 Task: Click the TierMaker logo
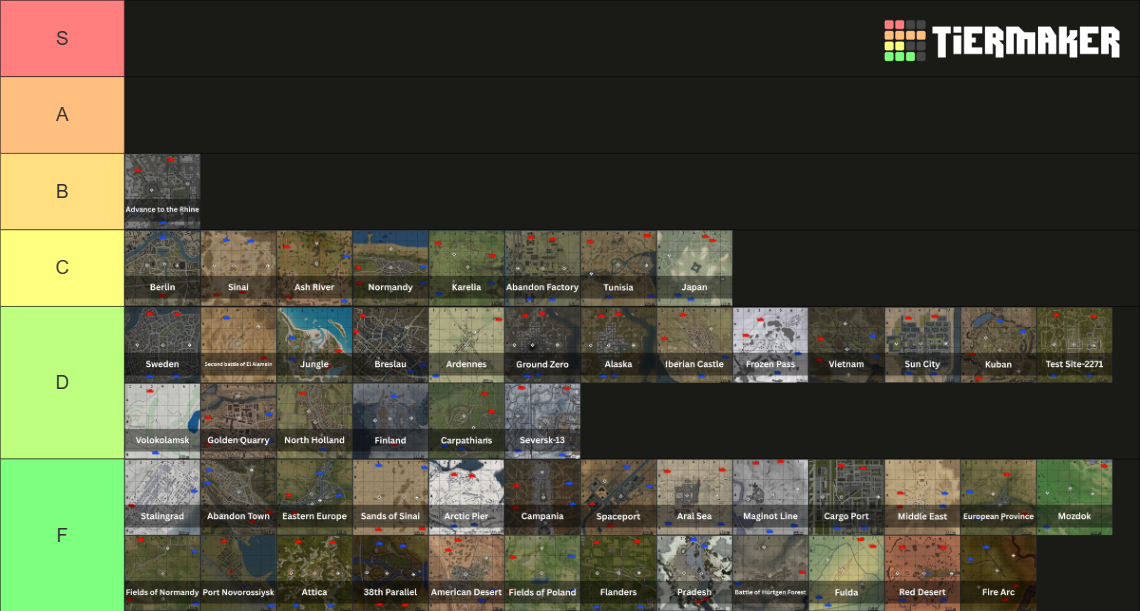pos(1002,40)
